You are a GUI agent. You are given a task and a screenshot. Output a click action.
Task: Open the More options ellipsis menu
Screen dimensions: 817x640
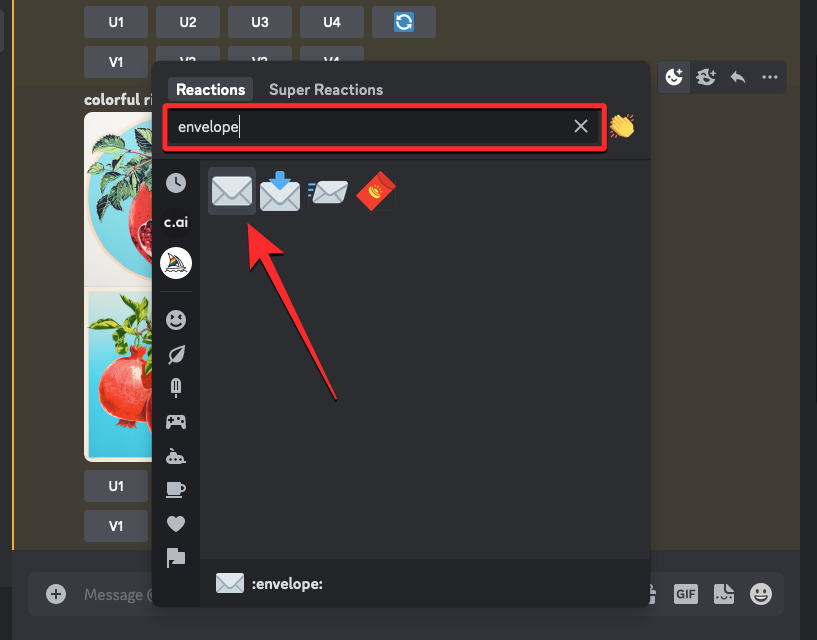tap(770, 77)
